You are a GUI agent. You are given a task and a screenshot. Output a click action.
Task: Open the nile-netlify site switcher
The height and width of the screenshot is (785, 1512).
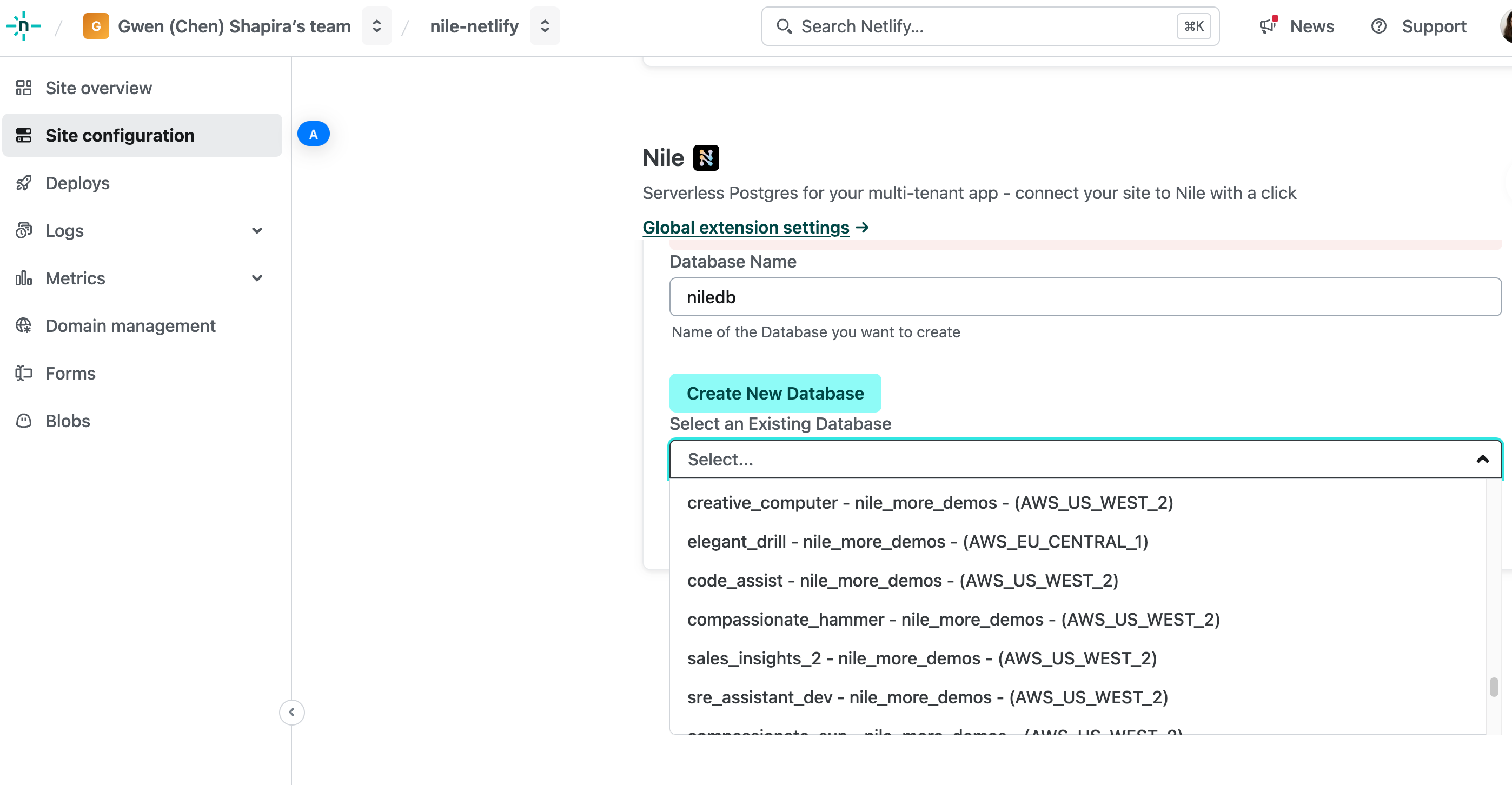pos(545,26)
